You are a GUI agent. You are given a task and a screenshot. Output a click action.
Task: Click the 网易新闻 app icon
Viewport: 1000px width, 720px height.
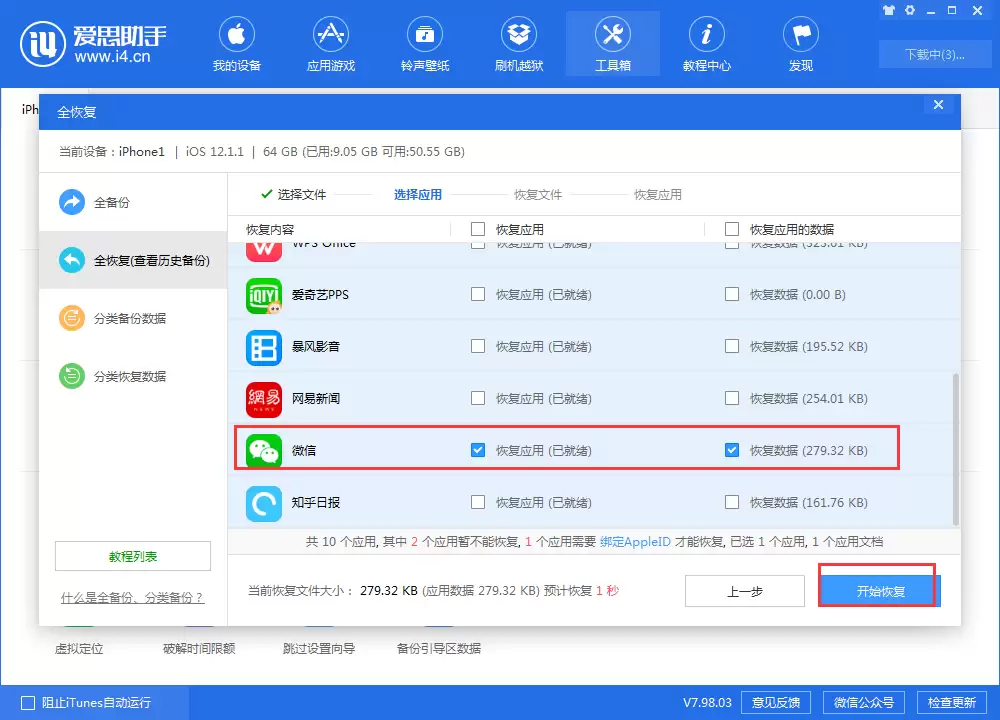[x=264, y=399]
